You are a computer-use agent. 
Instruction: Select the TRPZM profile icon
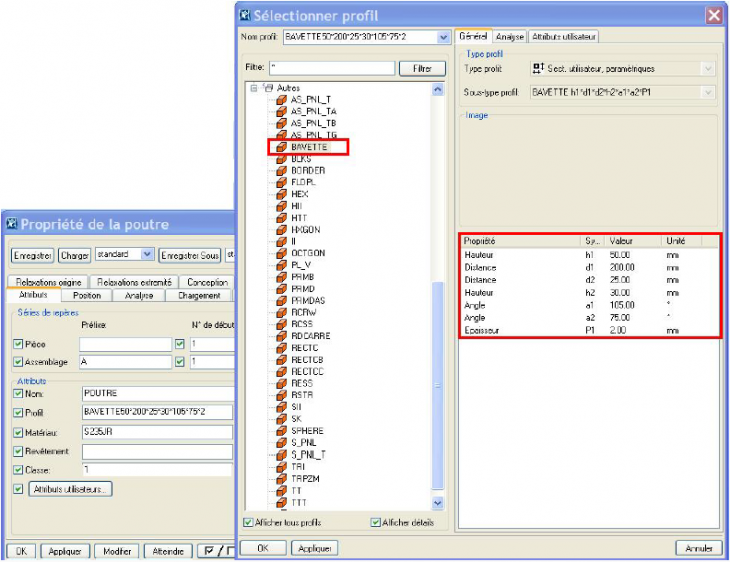pyautogui.click(x=283, y=479)
